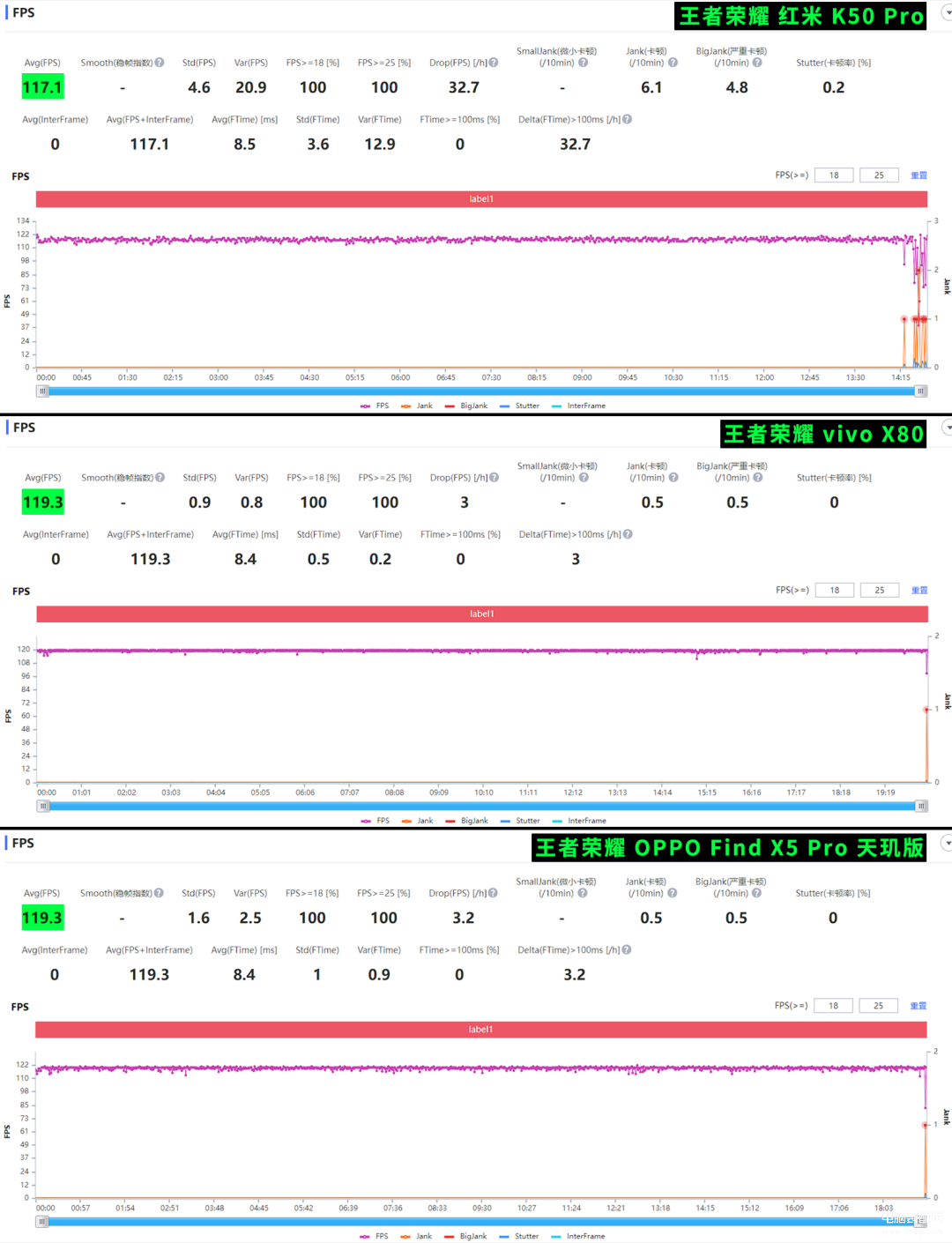This screenshot has width=952, height=1243.
Task: Open Smooth index help icon in OPPO Find X5 panel
Action: click(x=159, y=893)
